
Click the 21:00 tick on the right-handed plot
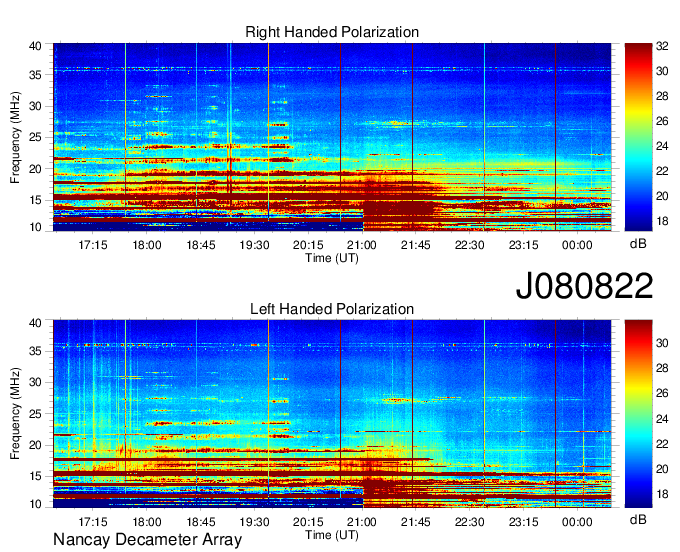click(x=362, y=245)
